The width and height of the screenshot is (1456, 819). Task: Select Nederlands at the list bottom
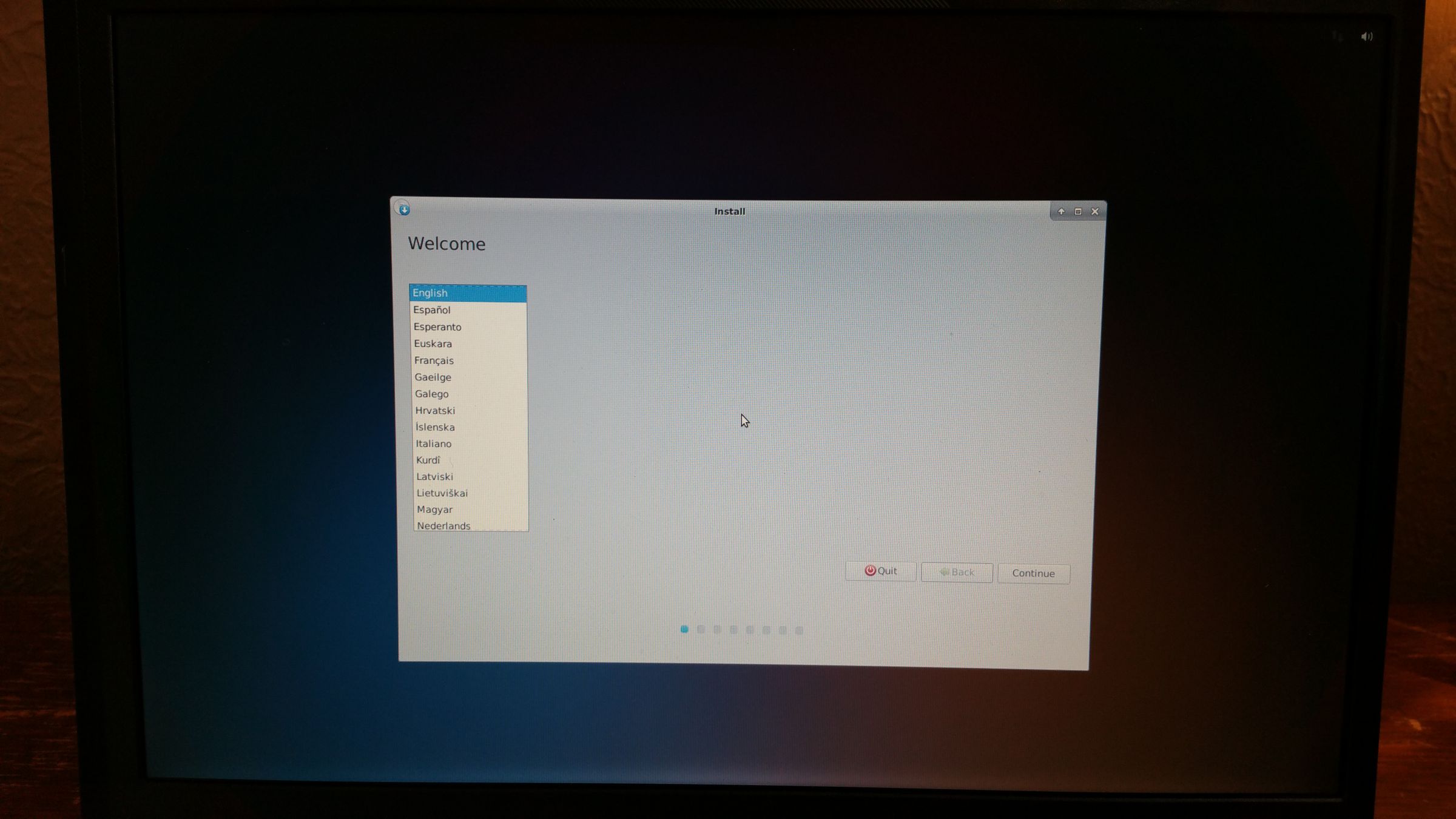tap(443, 525)
